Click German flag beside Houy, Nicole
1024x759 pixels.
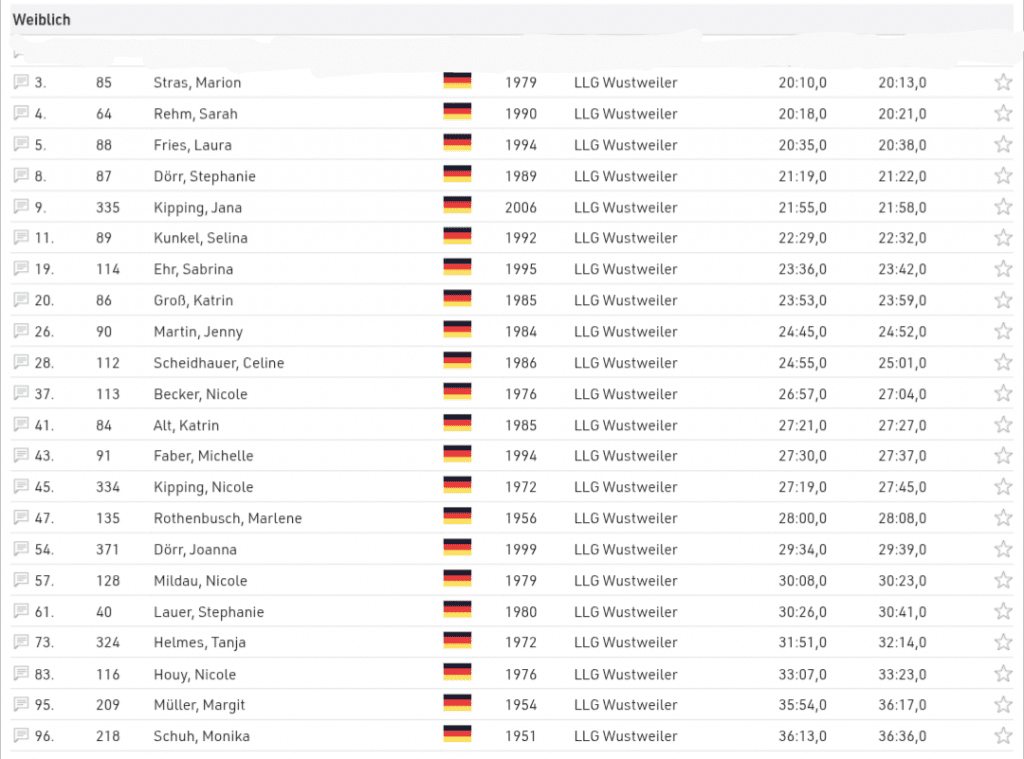pos(457,674)
